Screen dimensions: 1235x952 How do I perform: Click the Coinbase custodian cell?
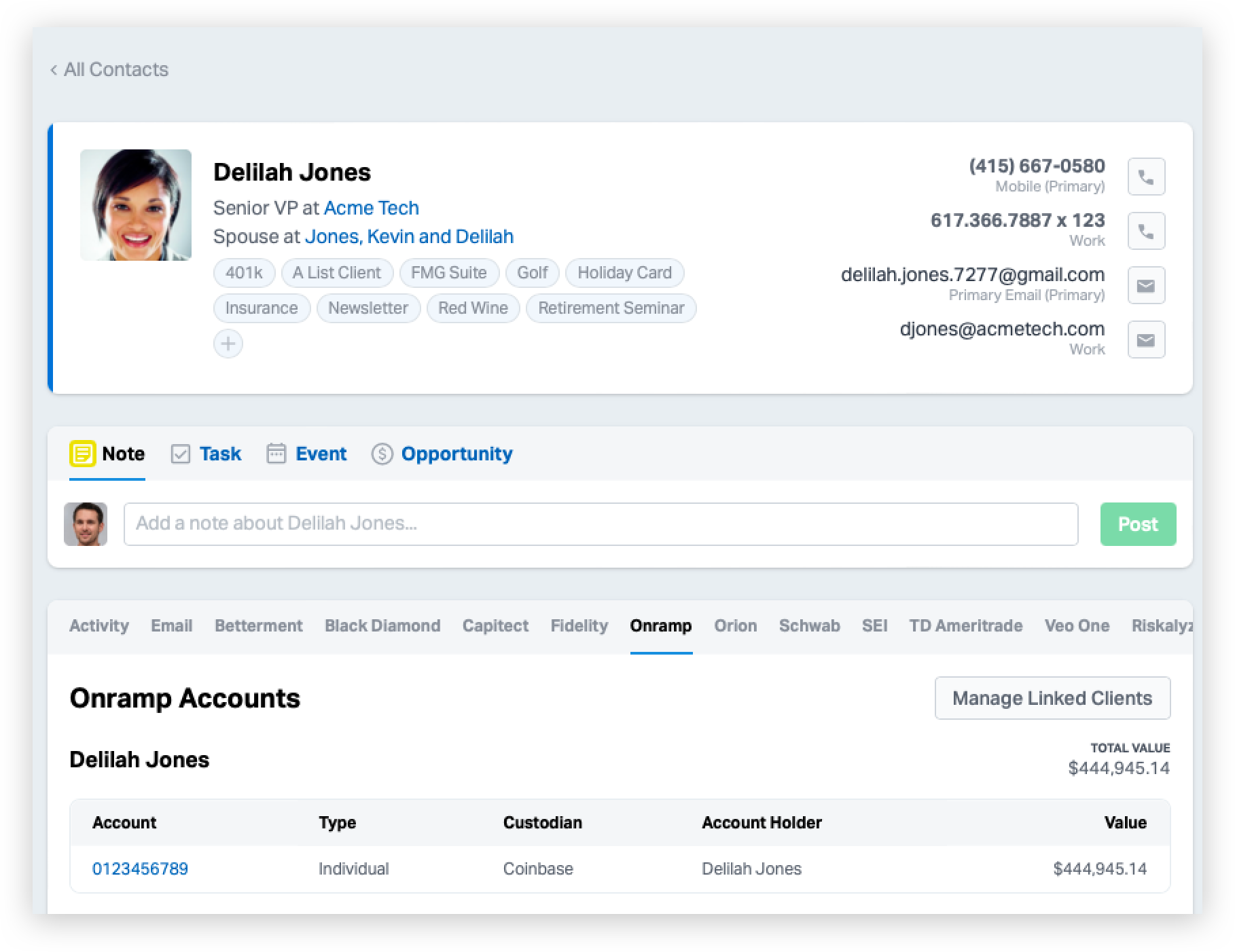(538, 868)
